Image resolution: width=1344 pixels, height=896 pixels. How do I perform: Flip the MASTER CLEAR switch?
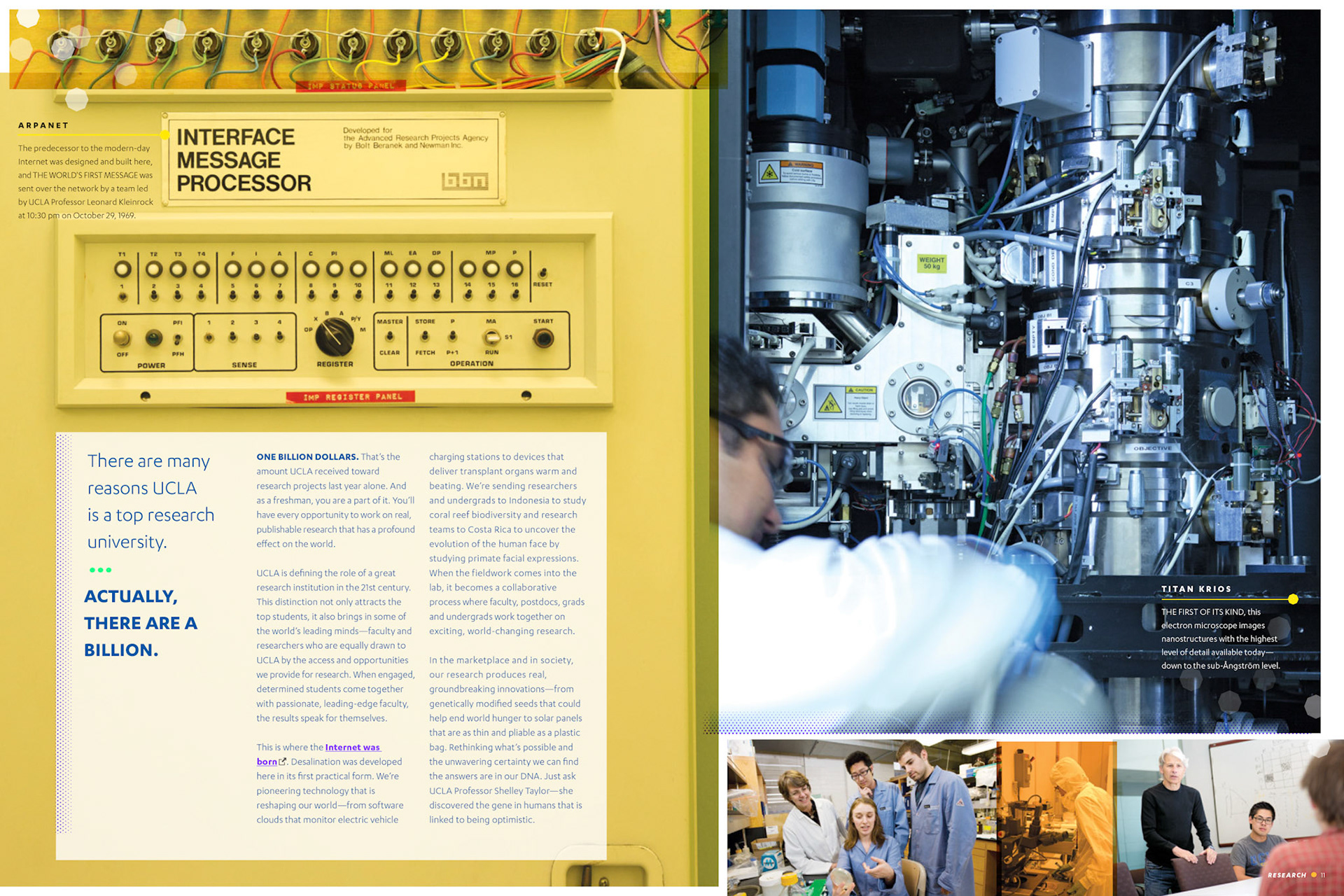point(390,337)
